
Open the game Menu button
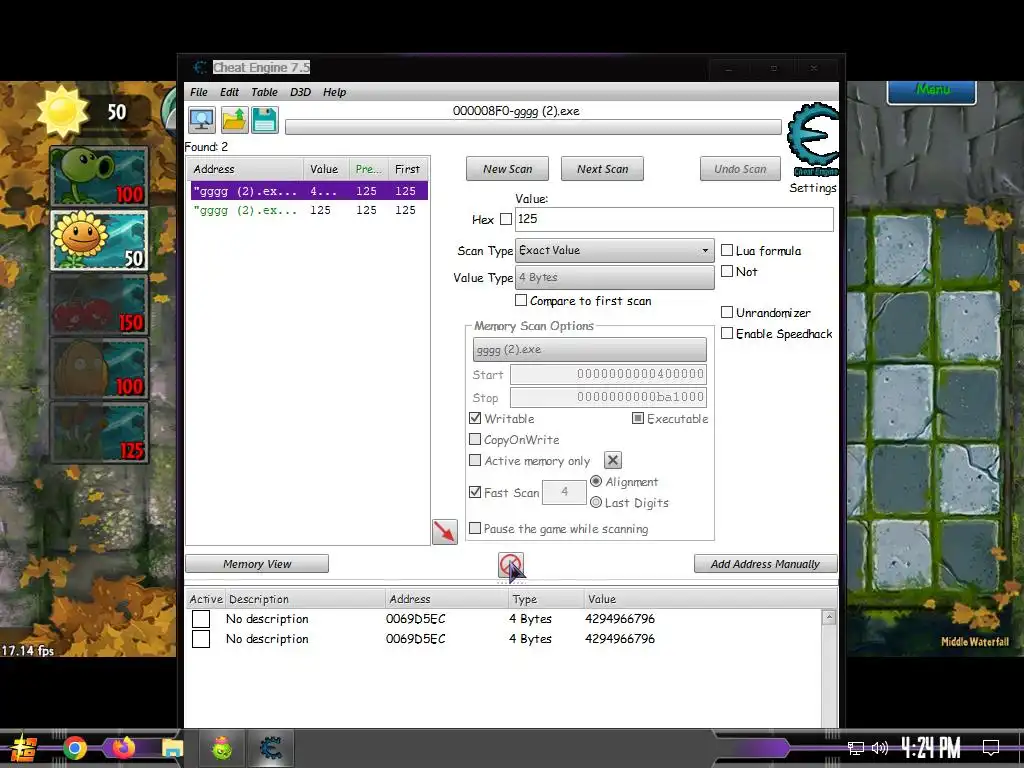932,91
